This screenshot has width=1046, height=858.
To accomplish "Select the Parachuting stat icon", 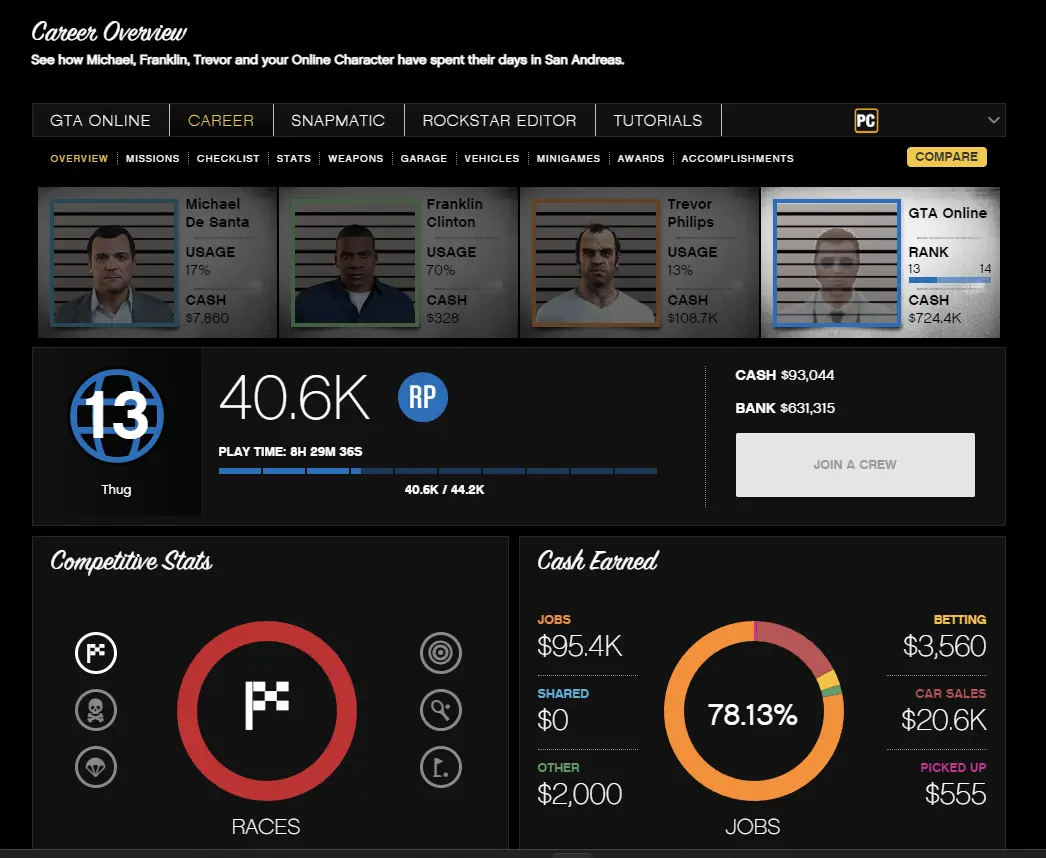I will tap(96, 767).
